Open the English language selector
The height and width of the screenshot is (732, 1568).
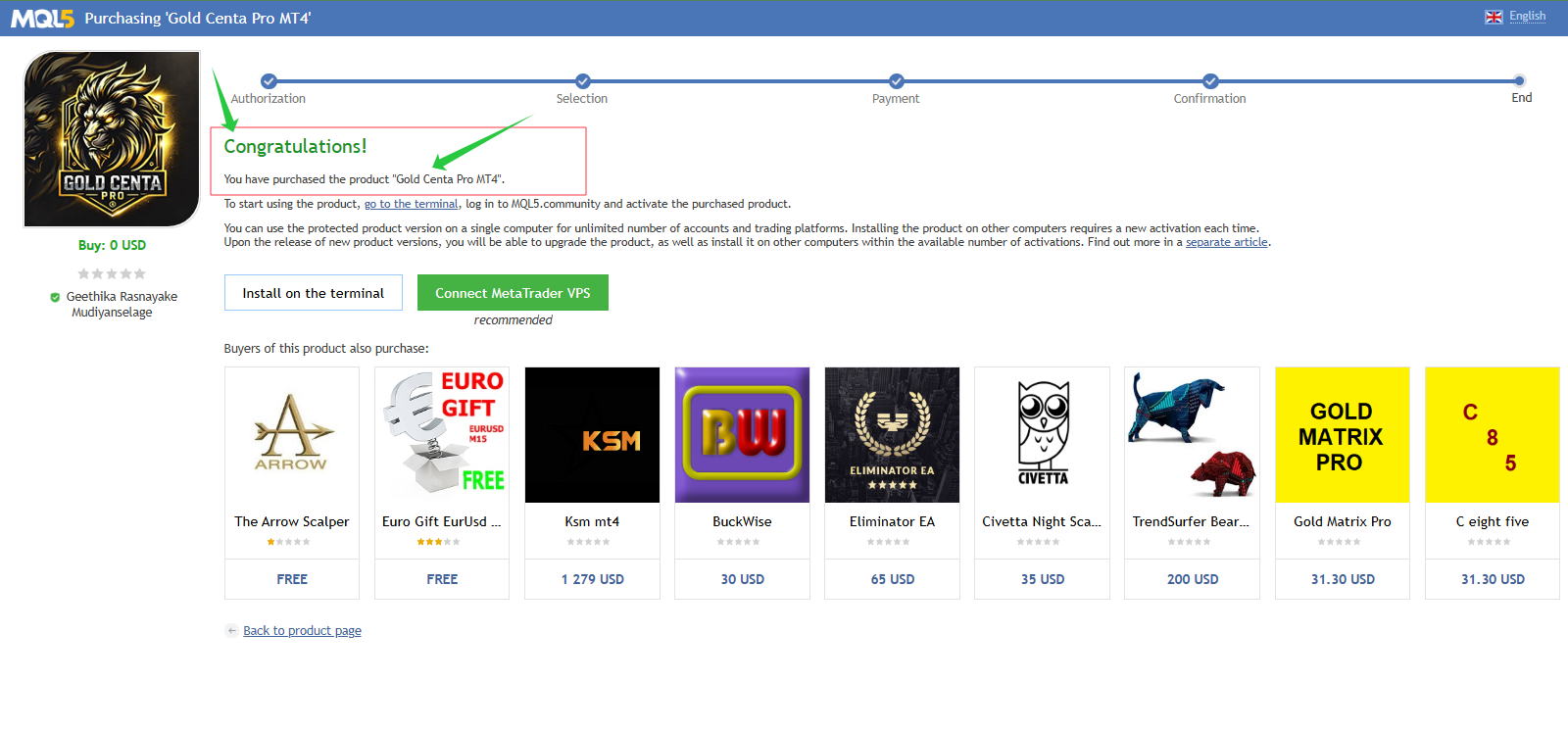tap(1527, 16)
